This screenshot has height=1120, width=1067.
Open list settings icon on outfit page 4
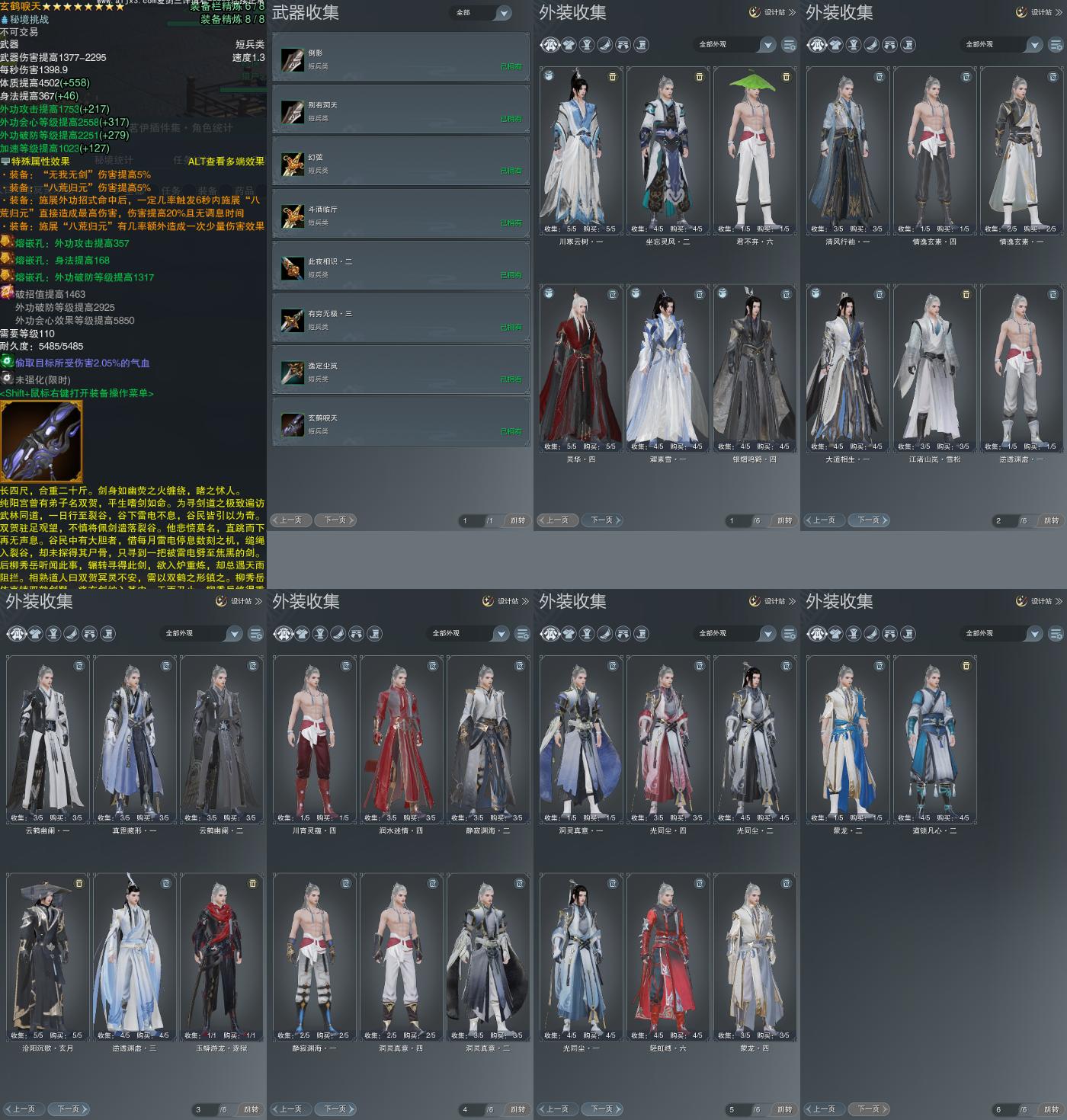click(522, 634)
